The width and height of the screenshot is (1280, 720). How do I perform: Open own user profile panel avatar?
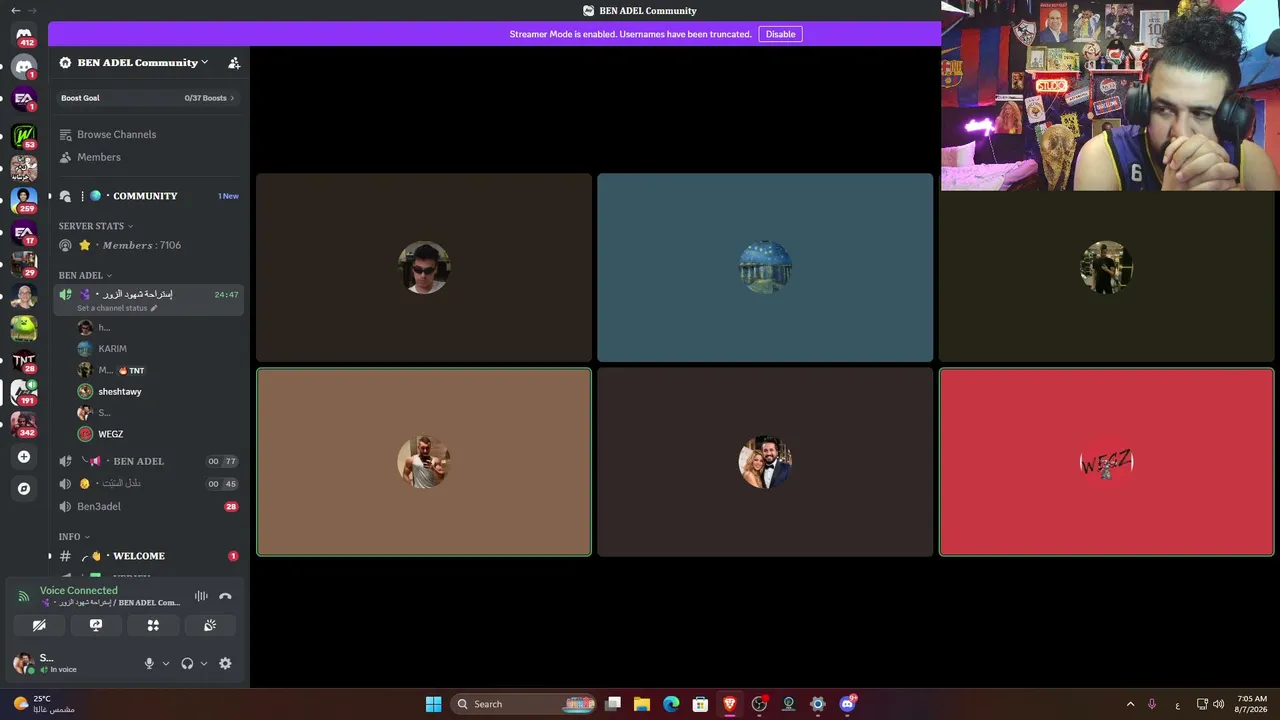tap(23, 663)
